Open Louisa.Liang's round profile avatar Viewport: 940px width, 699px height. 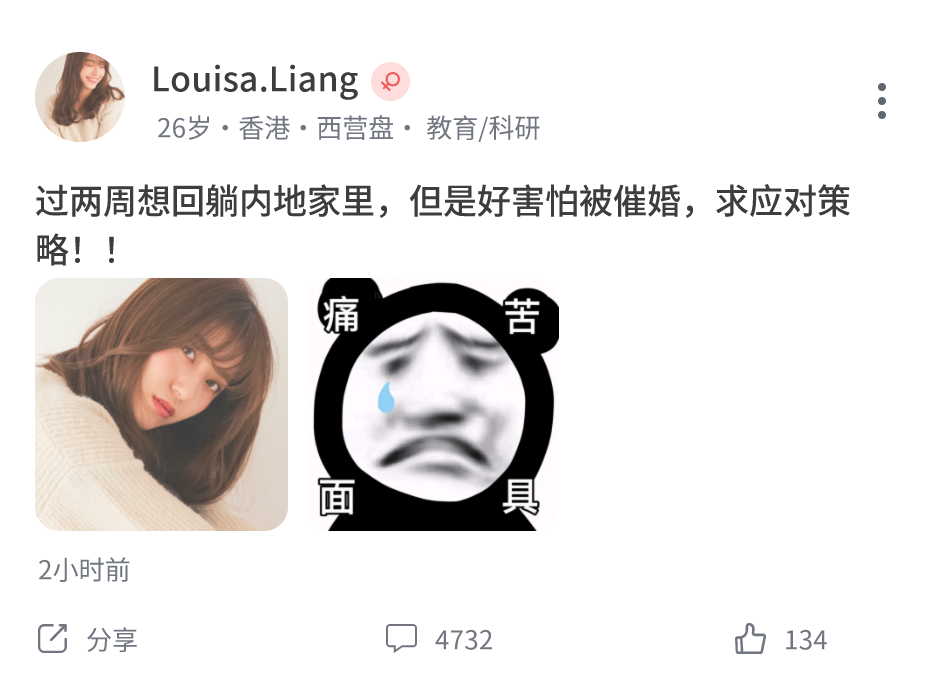80,97
